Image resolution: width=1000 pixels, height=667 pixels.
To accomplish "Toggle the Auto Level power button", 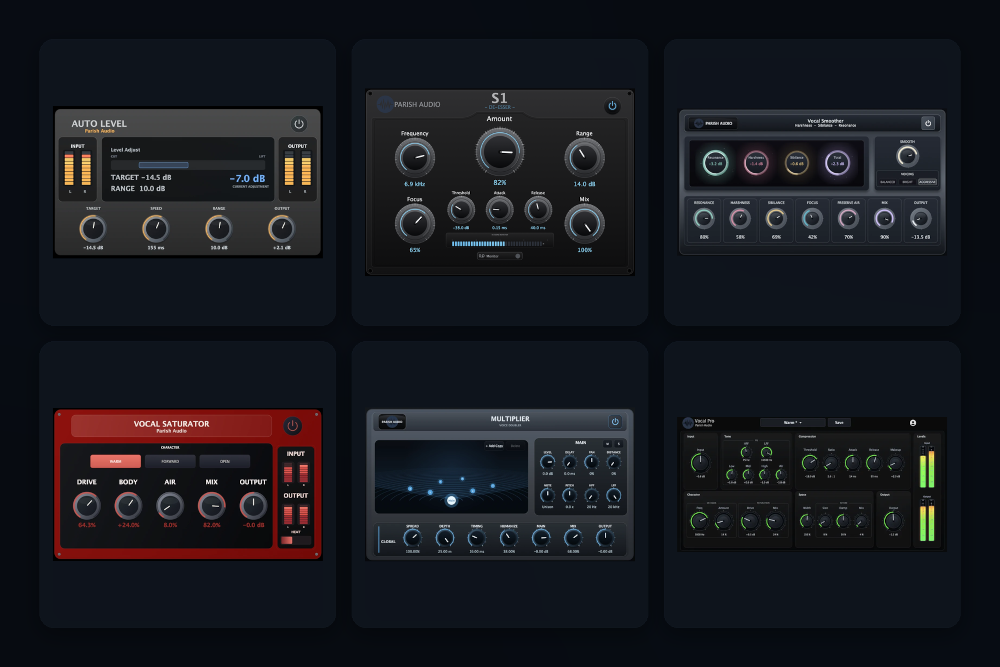I will tap(298, 124).
